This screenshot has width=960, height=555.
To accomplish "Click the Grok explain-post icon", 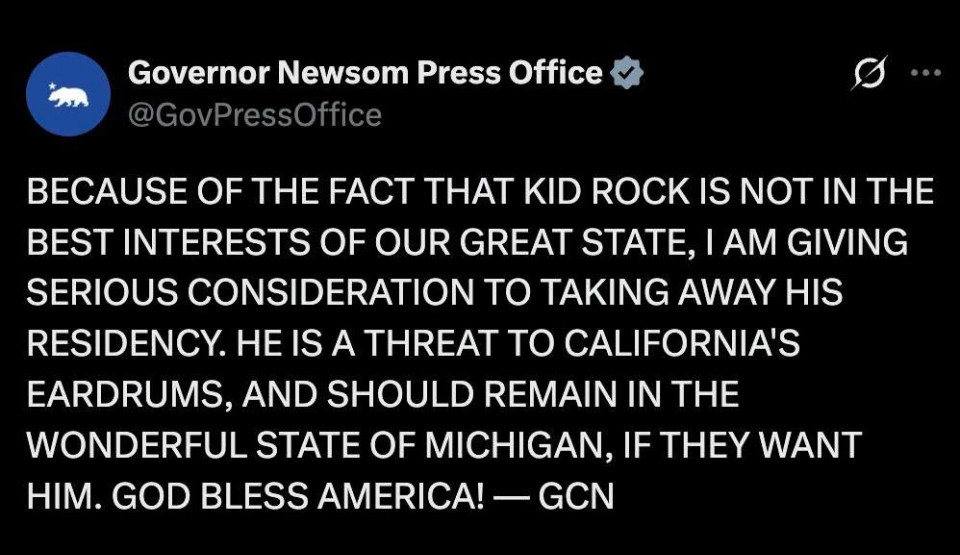I will pyautogui.click(x=869, y=74).
